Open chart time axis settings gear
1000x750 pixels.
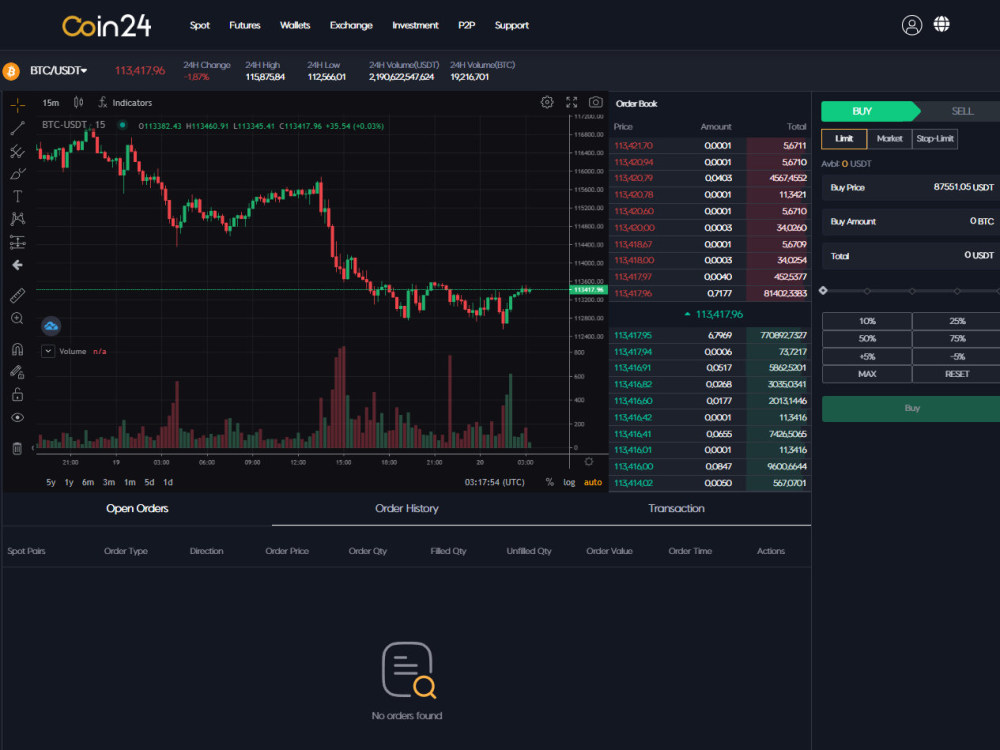tap(589, 462)
